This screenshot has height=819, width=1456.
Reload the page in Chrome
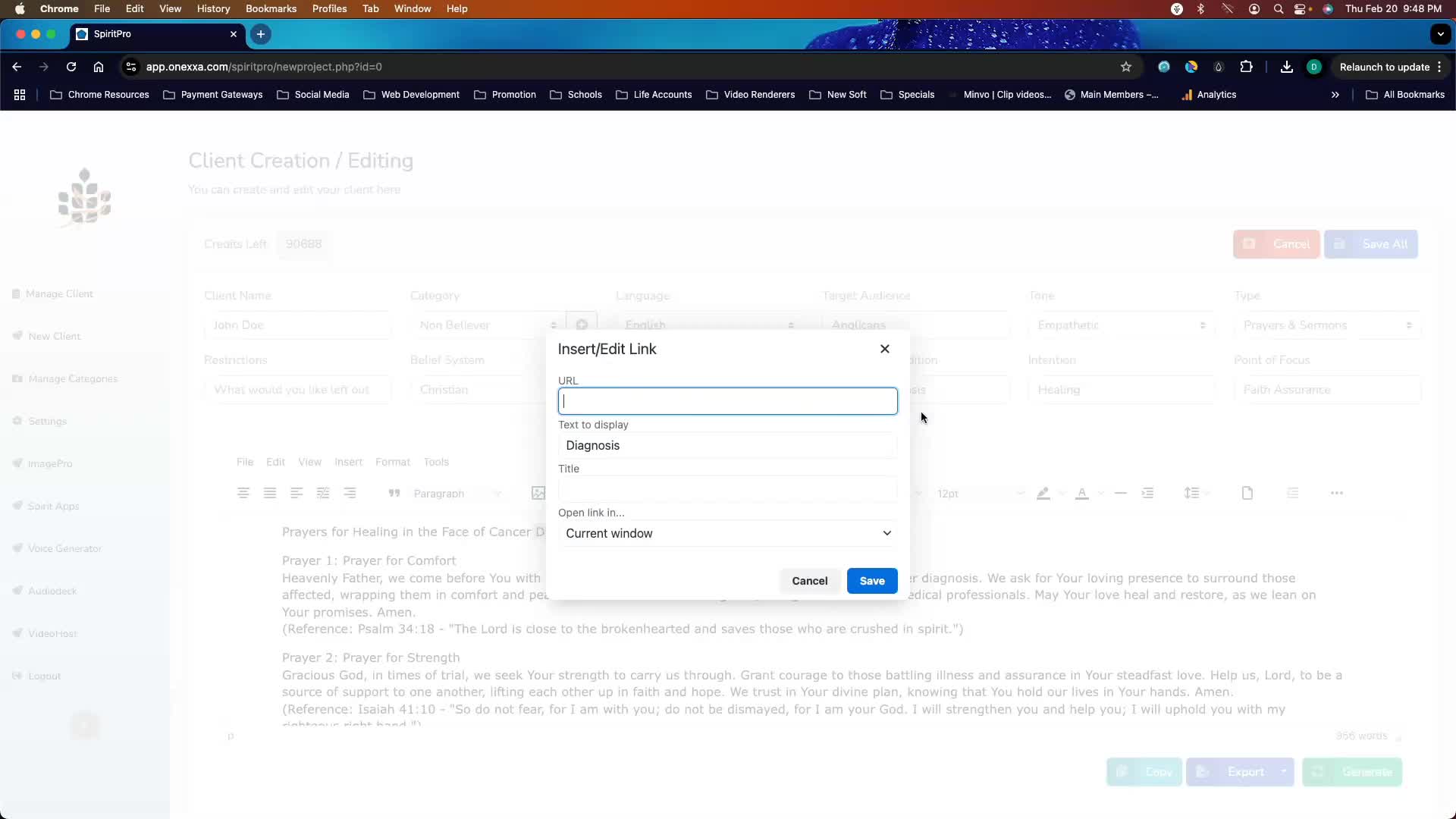[71, 67]
